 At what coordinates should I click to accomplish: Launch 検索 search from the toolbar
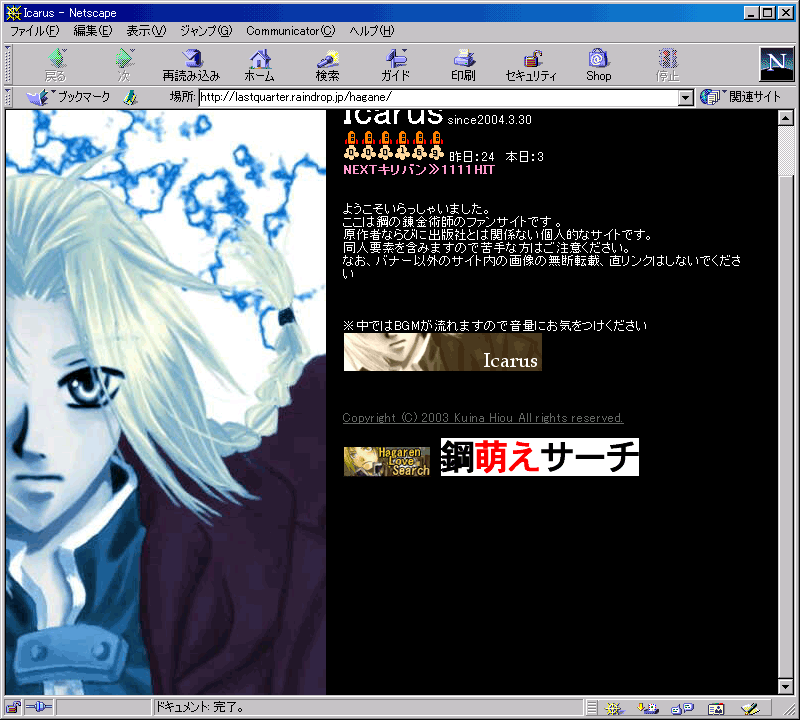327,65
